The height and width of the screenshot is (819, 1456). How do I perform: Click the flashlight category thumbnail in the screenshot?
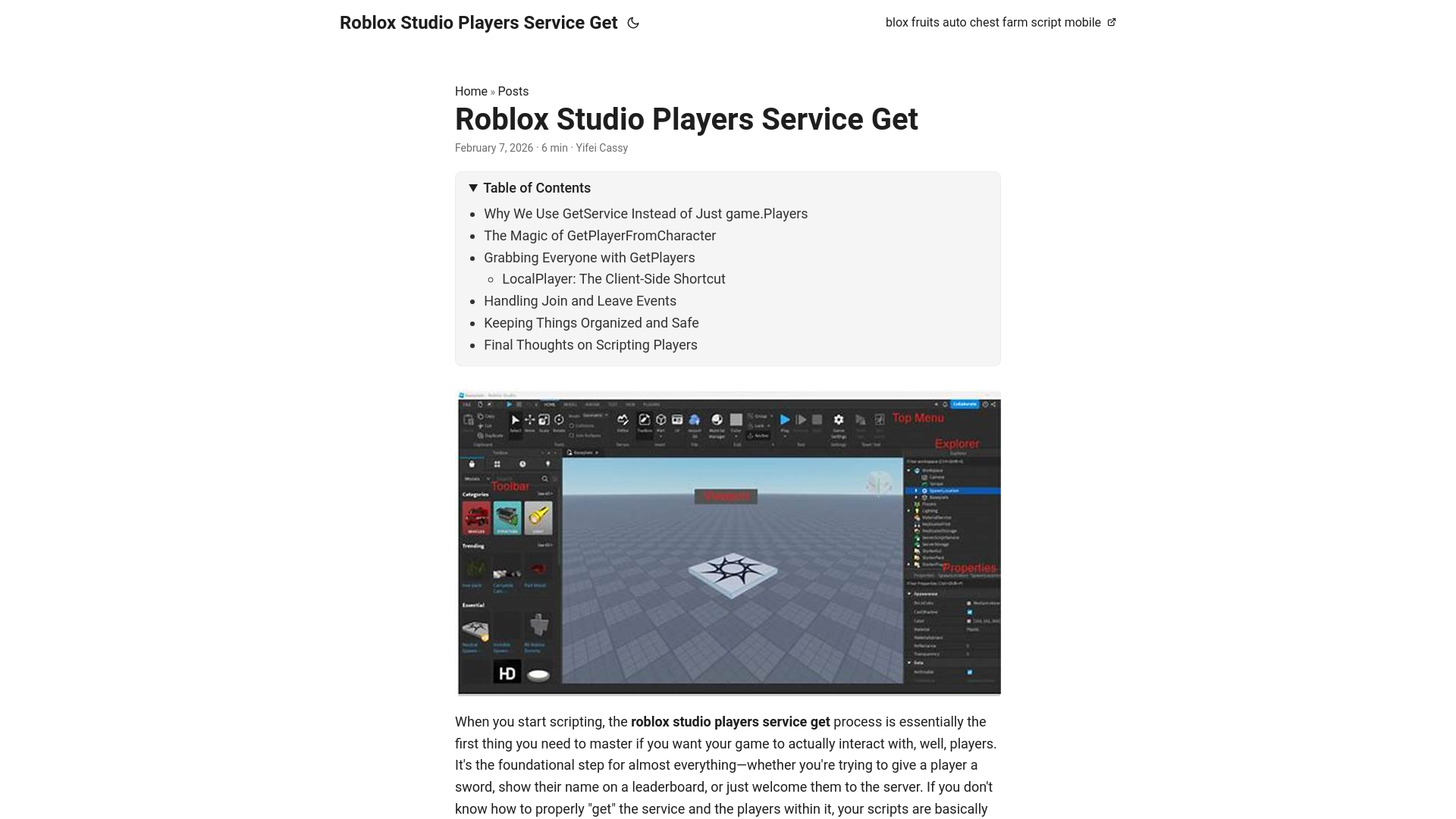[x=538, y=517]
